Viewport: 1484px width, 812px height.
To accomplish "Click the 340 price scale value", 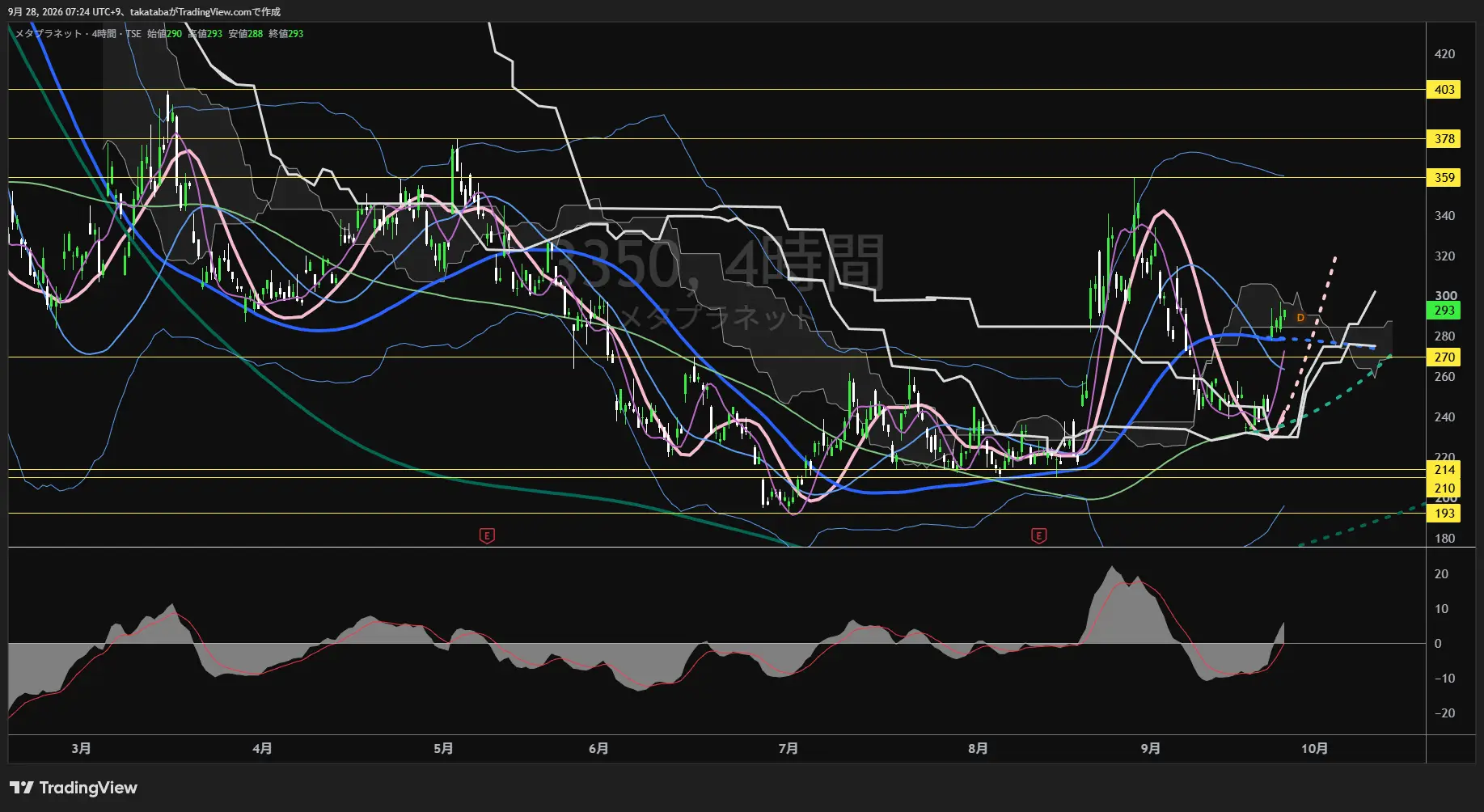I will point(1444,216).
